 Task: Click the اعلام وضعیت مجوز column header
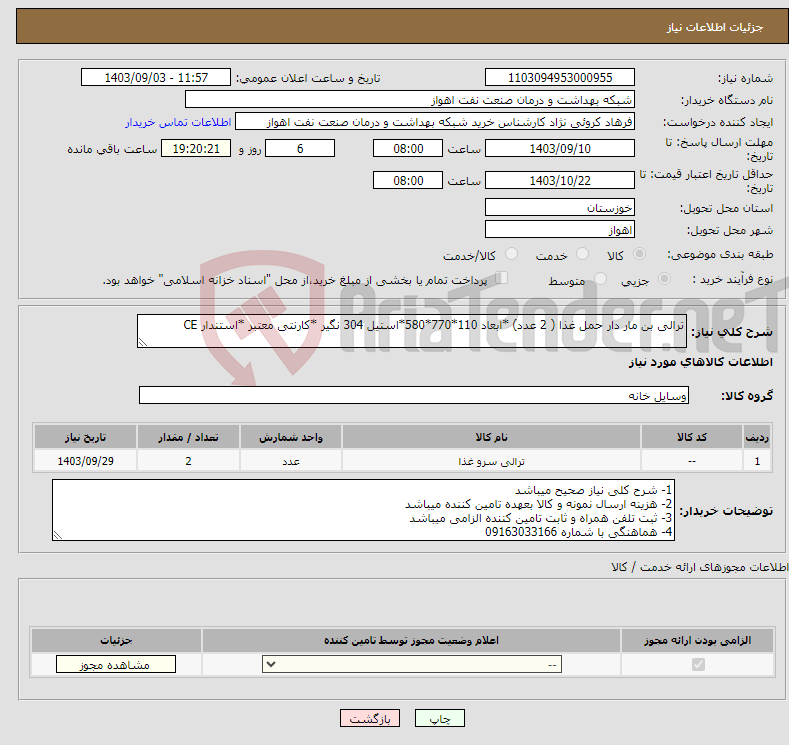411,640
